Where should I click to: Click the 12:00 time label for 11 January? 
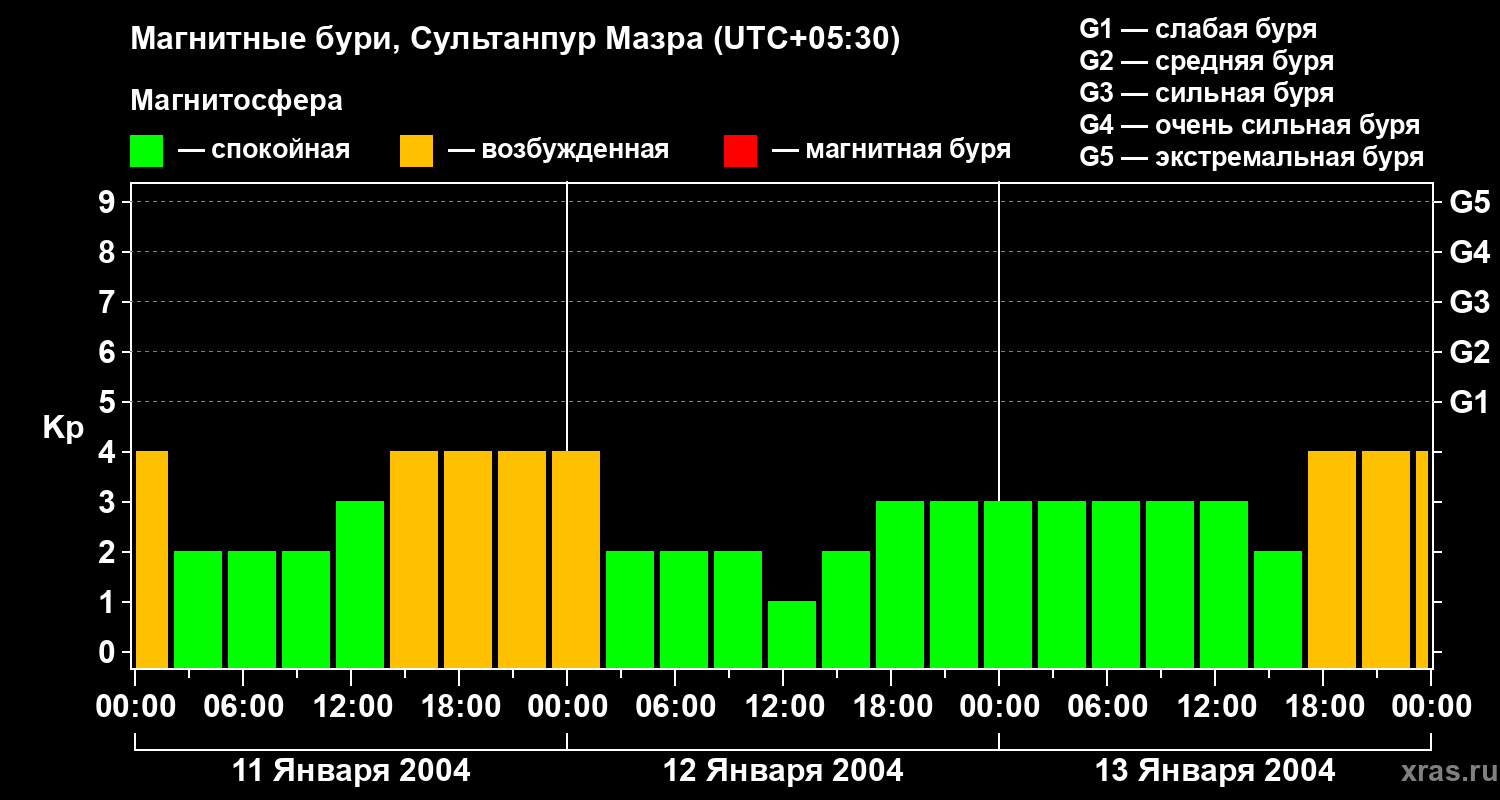(351, 707)
